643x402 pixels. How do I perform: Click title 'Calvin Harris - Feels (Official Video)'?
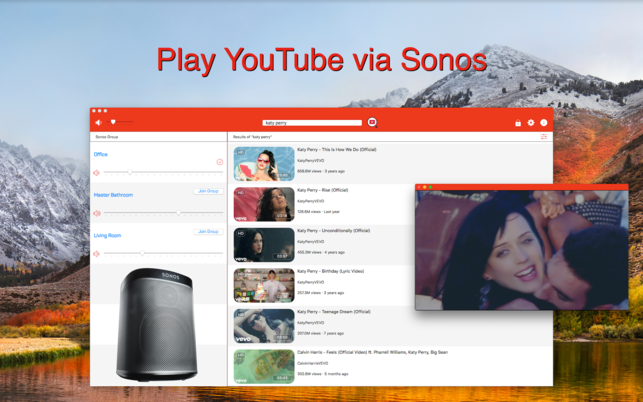372,352
